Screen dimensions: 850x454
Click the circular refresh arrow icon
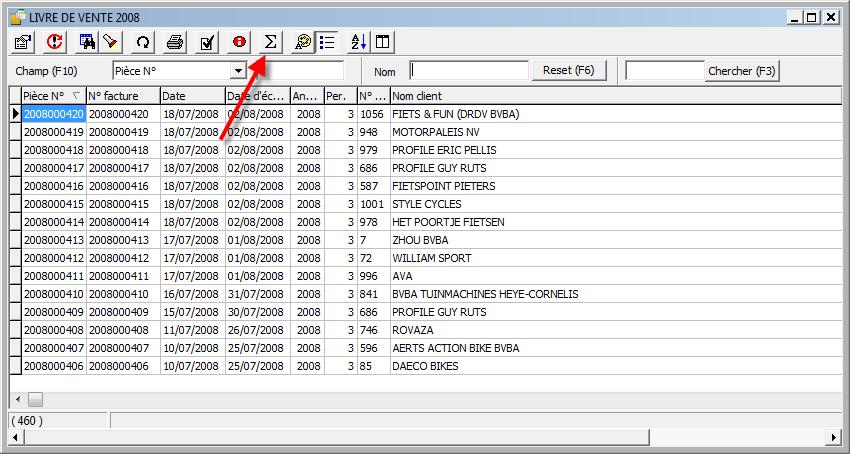[143, 42]
